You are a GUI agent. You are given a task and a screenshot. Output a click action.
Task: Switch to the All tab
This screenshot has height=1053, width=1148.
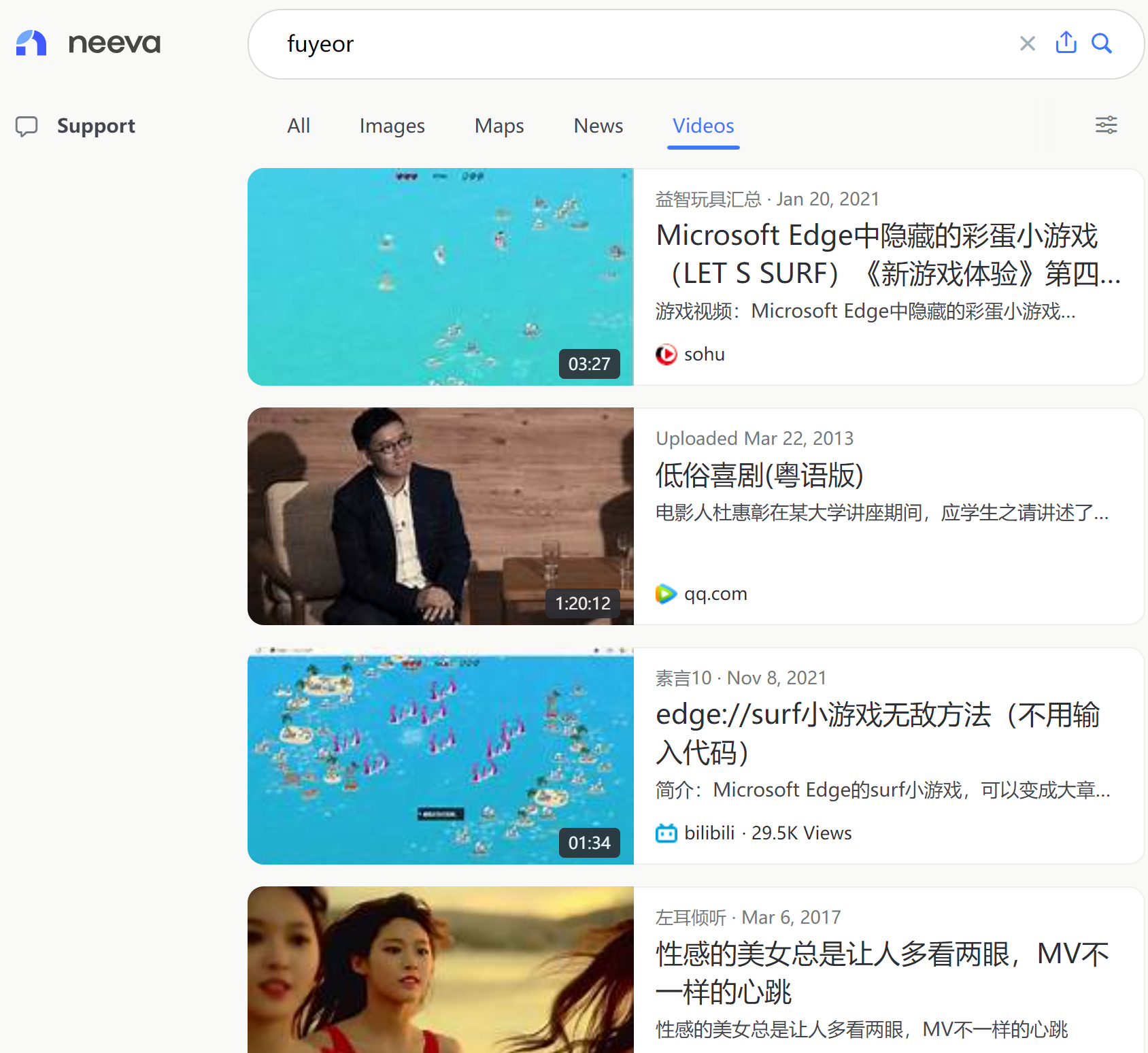(299, 126)
